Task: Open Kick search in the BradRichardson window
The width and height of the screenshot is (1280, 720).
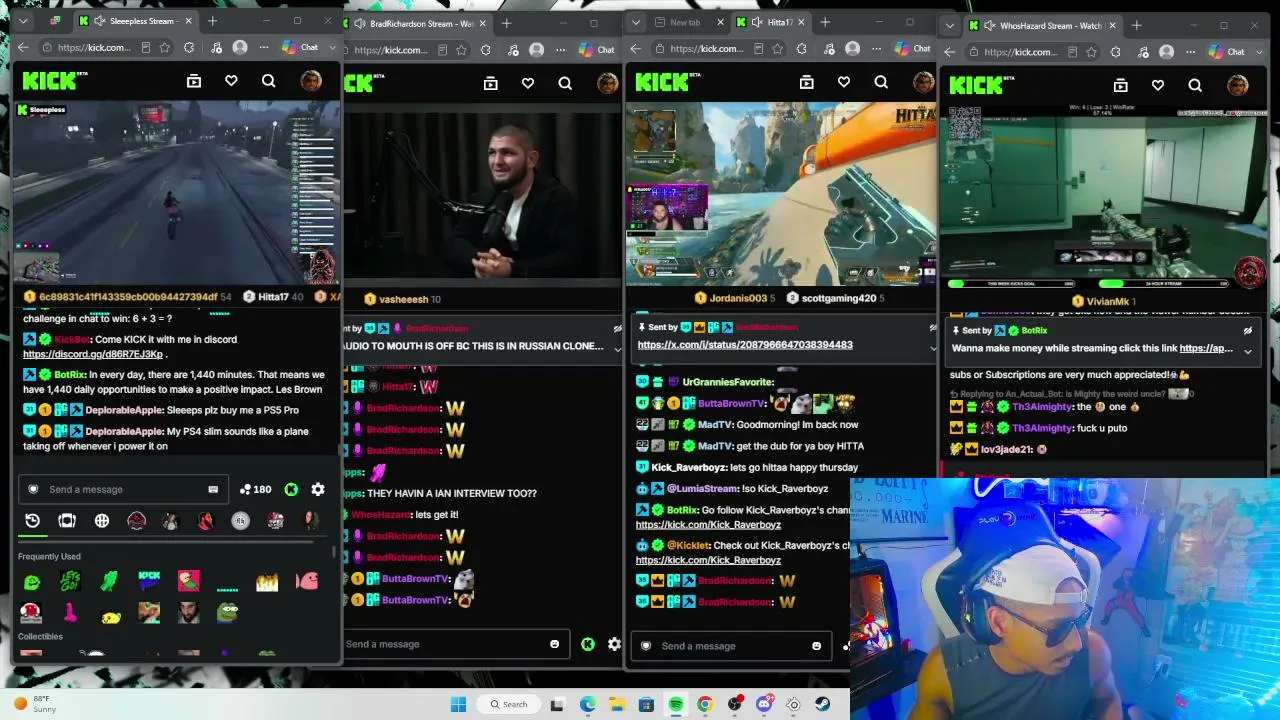Action: (565, 84)
